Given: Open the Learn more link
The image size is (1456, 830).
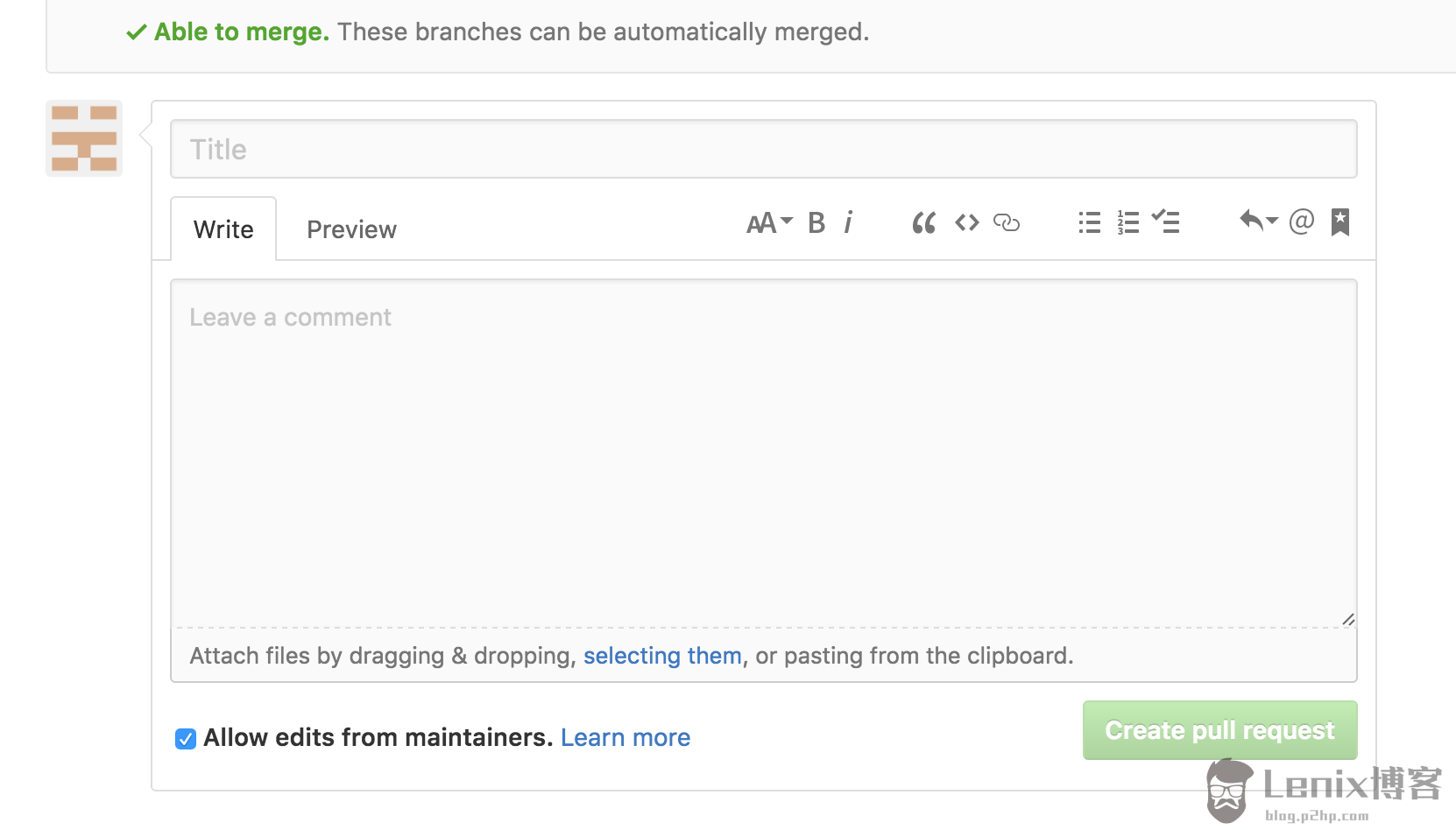Looking at the screenshot, I should 625,737.
